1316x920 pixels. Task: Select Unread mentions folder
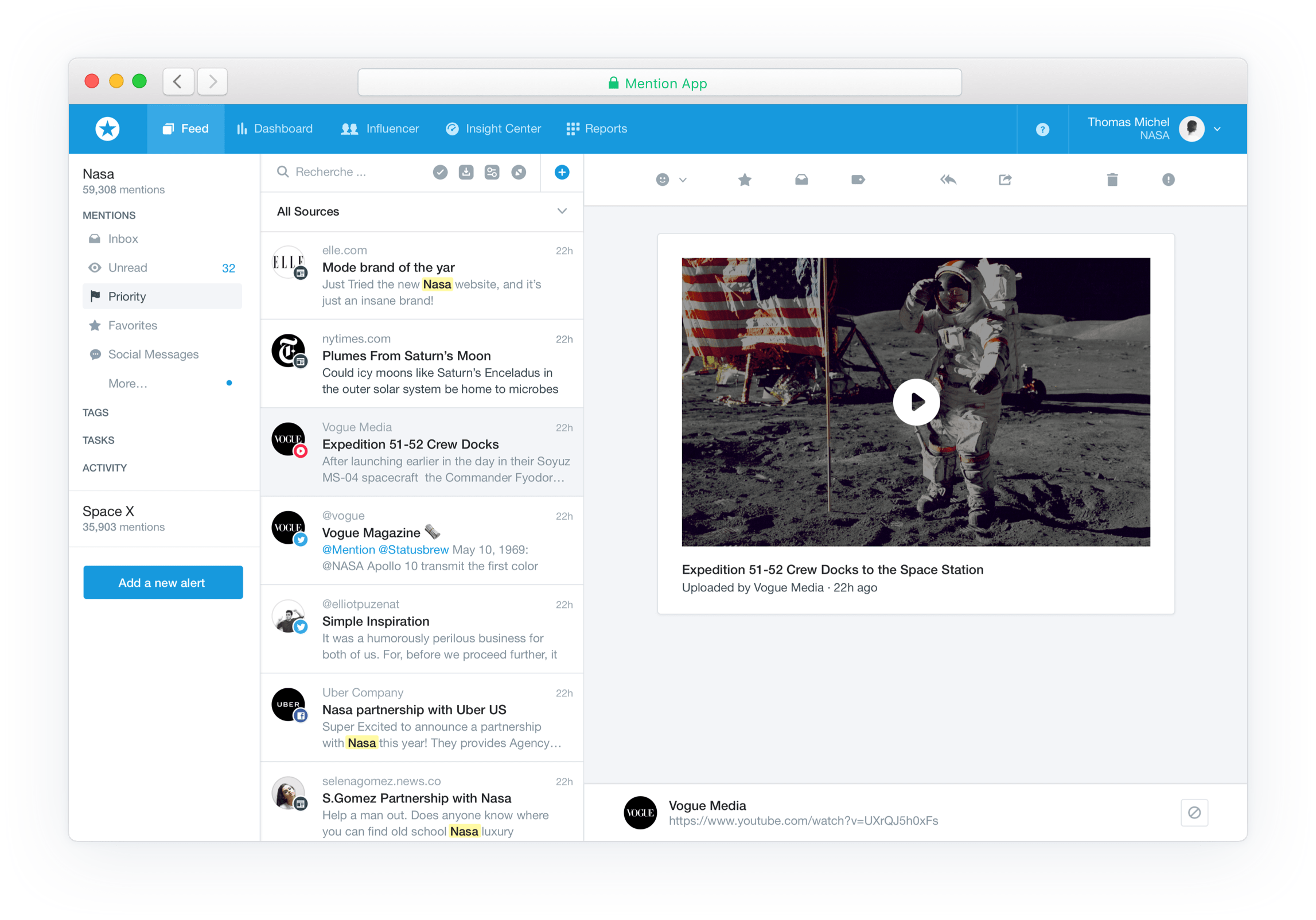pyautogui.click(x=162, y=268)
